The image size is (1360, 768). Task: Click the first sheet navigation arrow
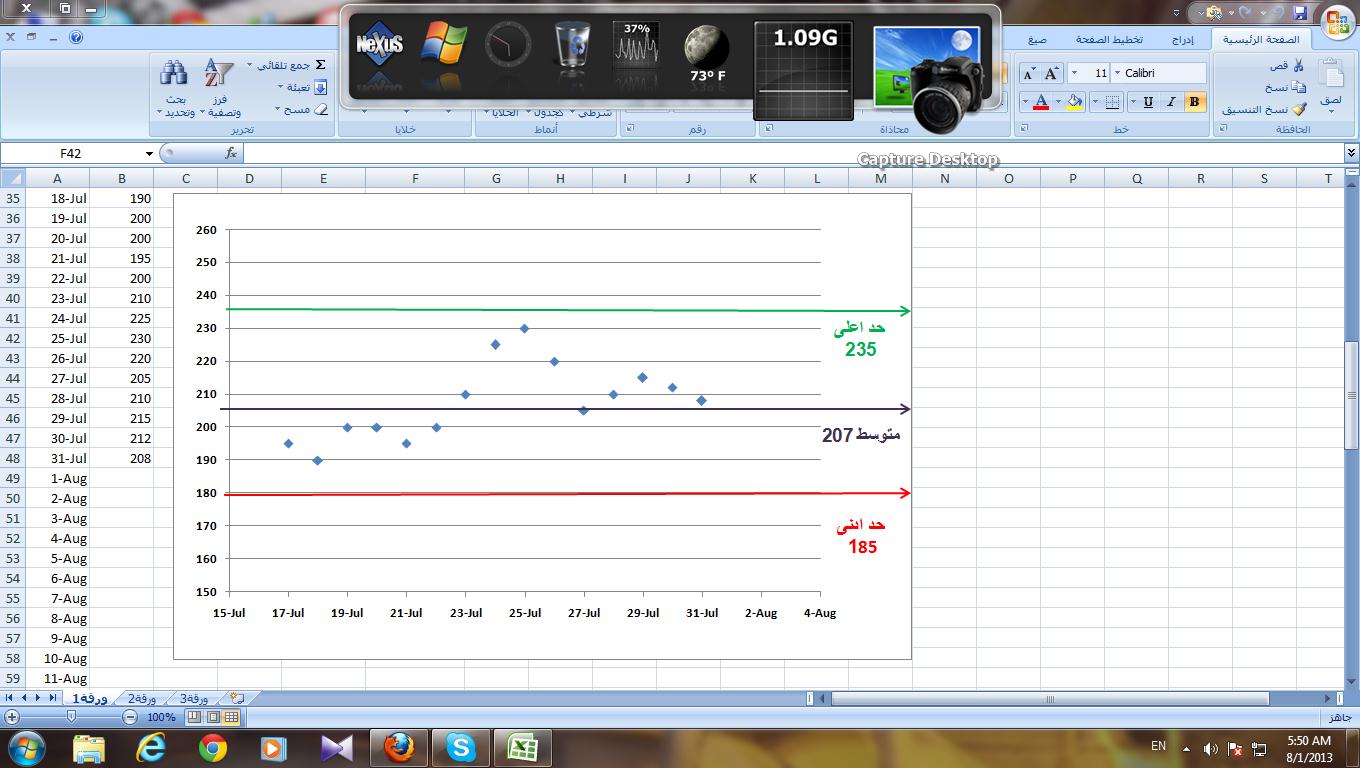pyautogui.click(x=11, y=698)
